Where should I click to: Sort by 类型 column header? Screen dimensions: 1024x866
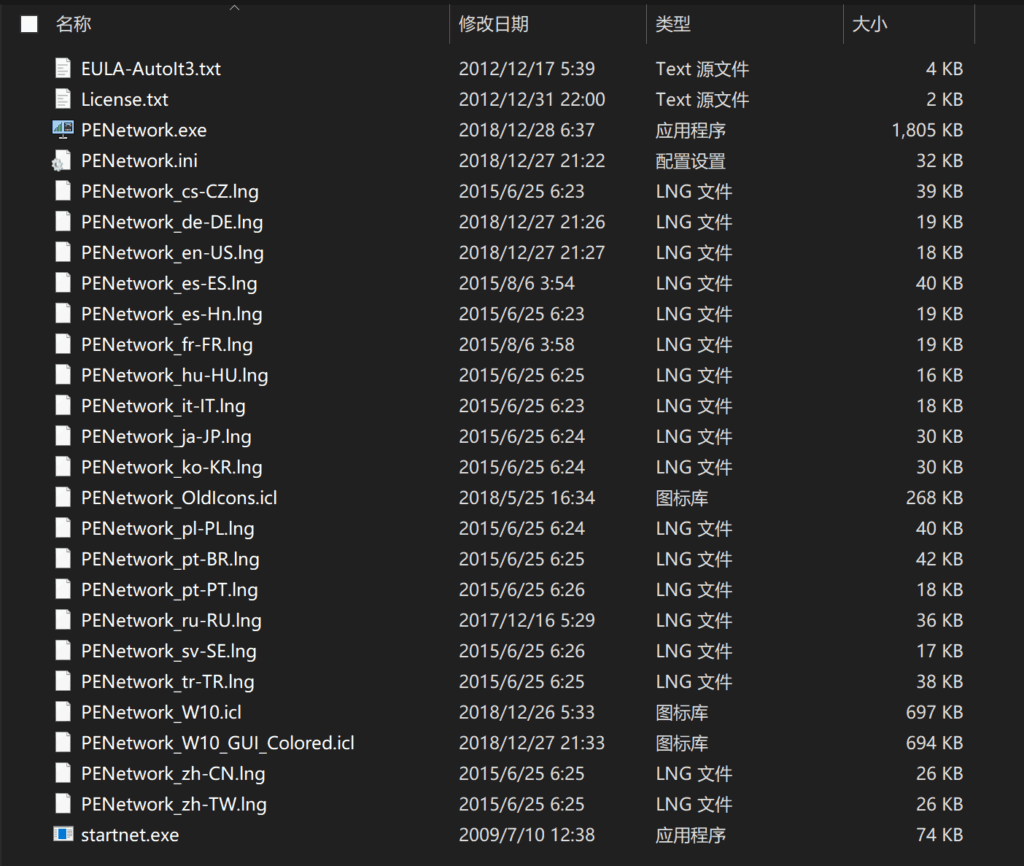[673, 24]
